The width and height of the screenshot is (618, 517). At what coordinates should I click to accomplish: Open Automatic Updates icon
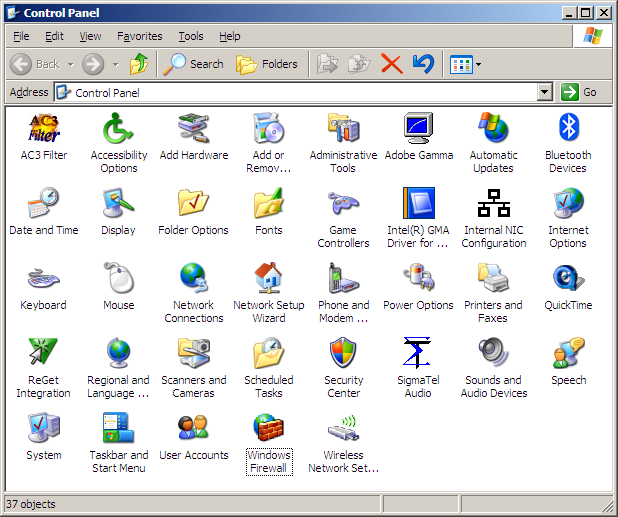click(493, 128)
